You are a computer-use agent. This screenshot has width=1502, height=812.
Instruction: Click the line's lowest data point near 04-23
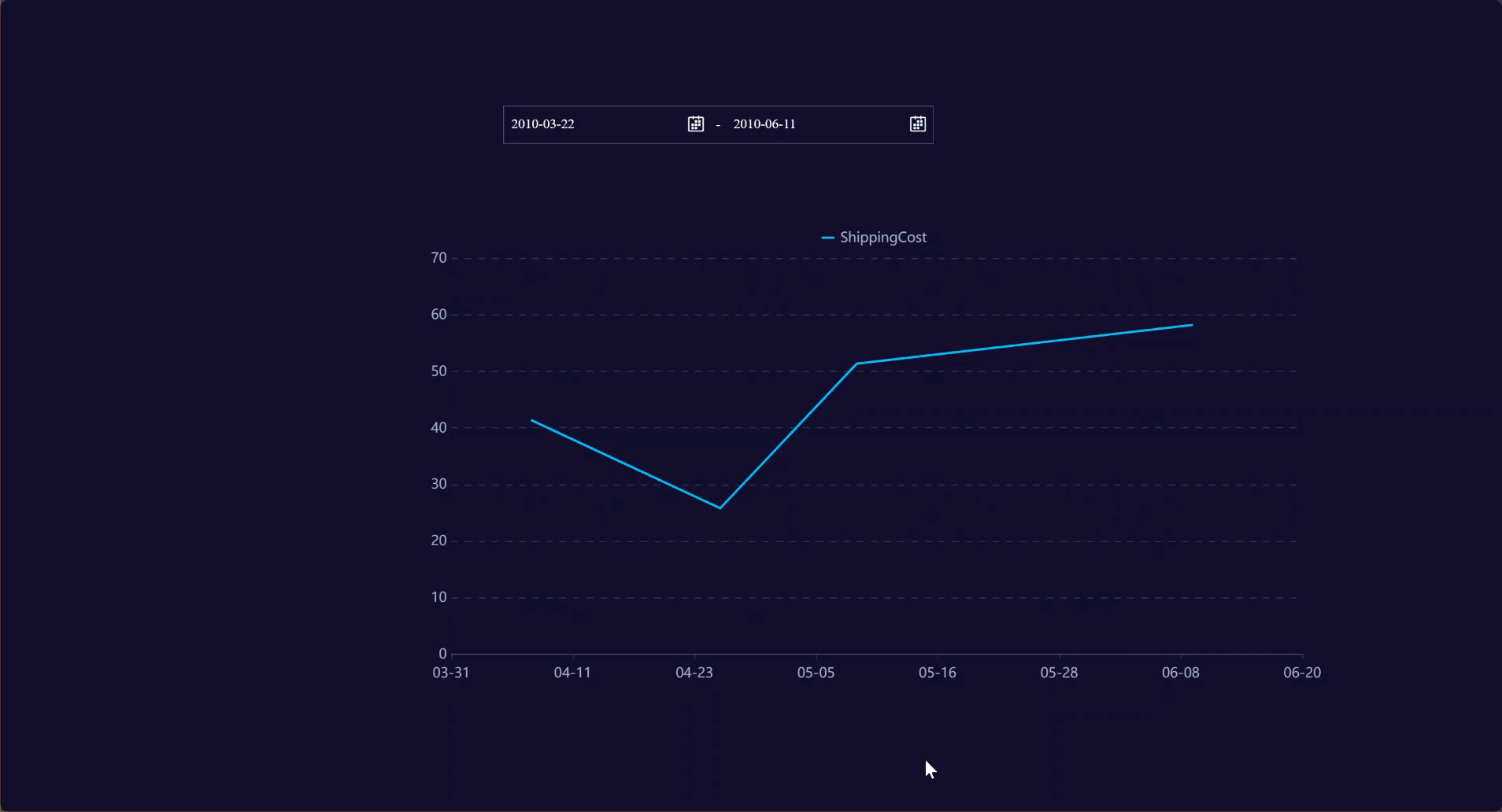coord(720,507)
